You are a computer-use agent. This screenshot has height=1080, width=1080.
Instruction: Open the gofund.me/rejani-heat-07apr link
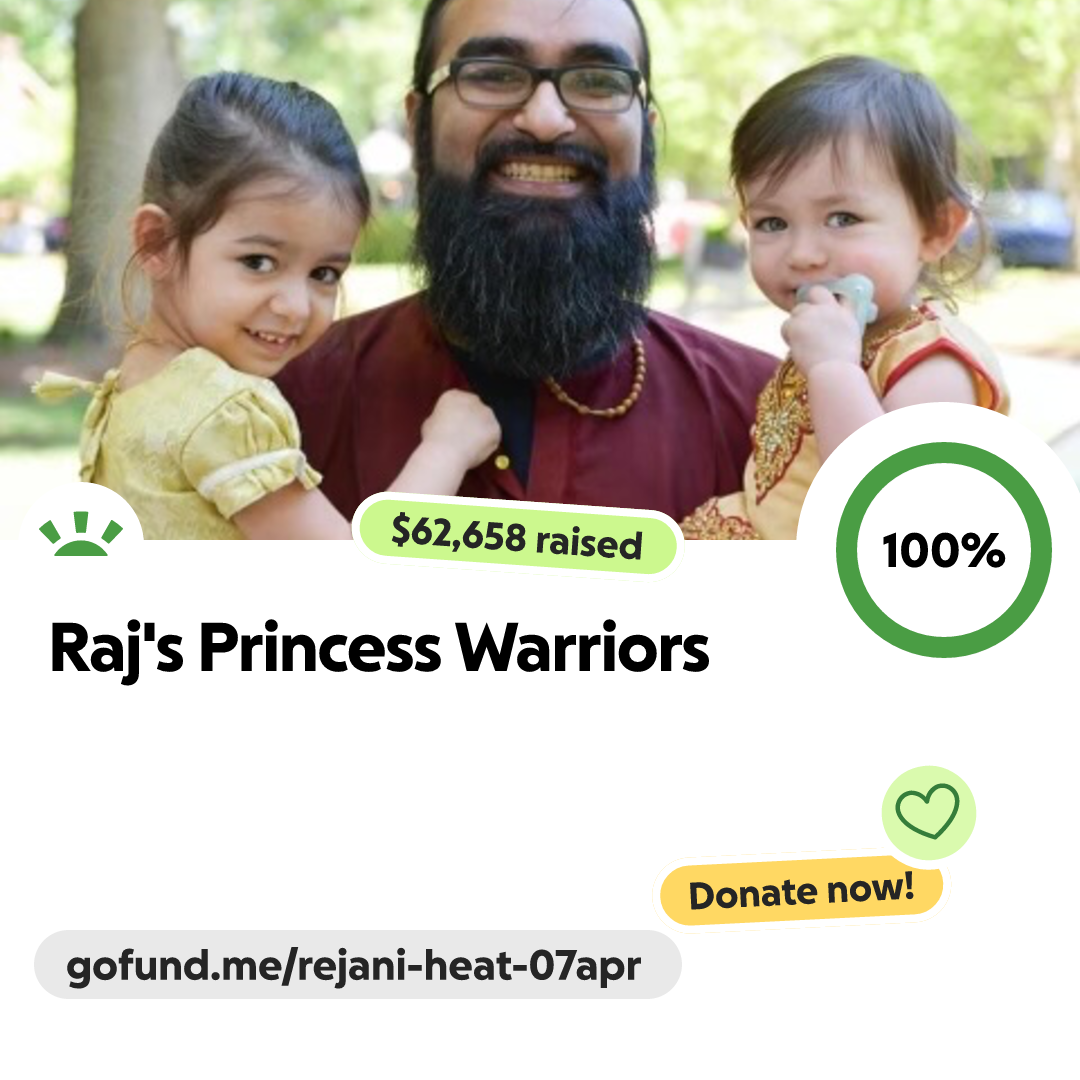coord(353,965)
